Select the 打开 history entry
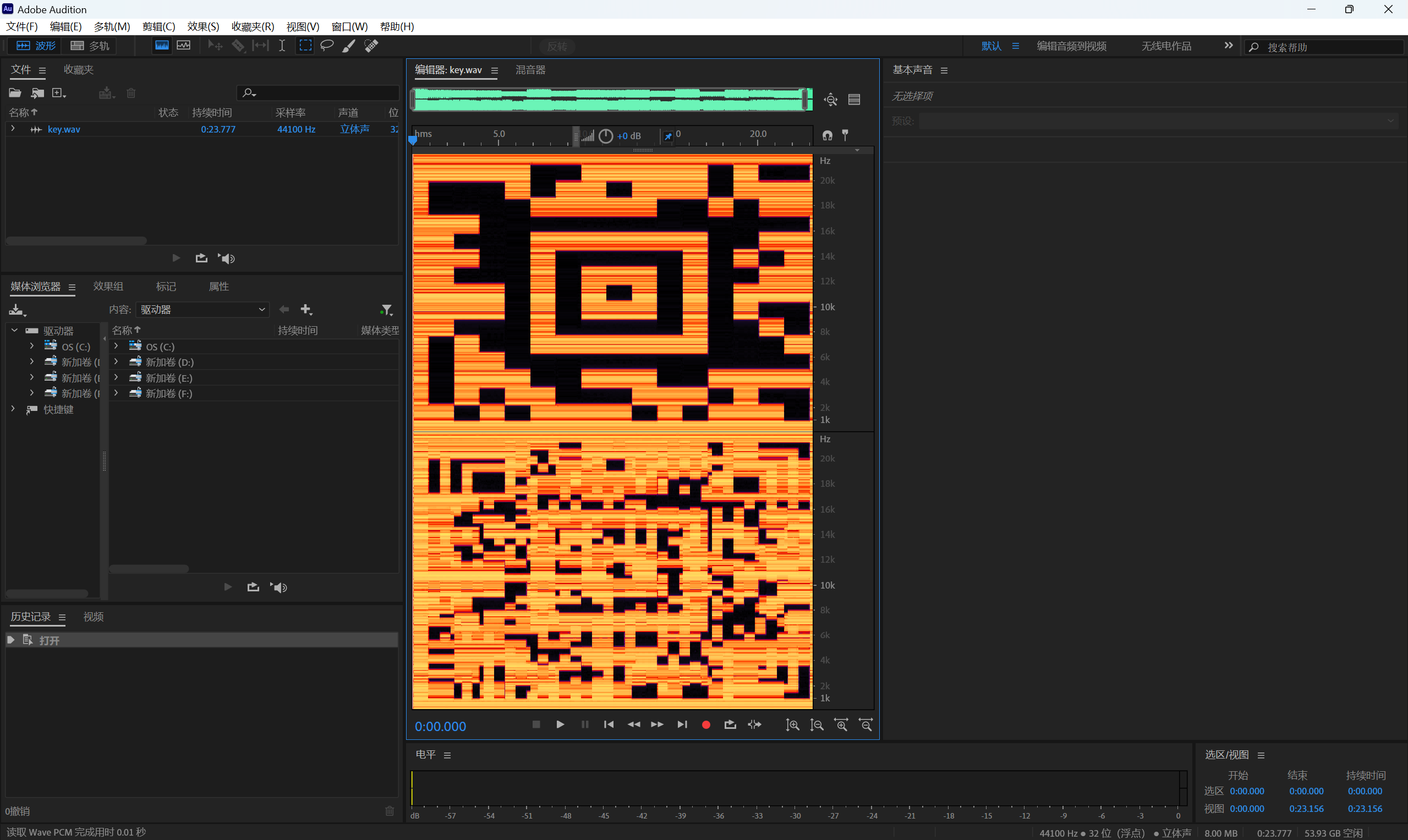 (201, 640)
